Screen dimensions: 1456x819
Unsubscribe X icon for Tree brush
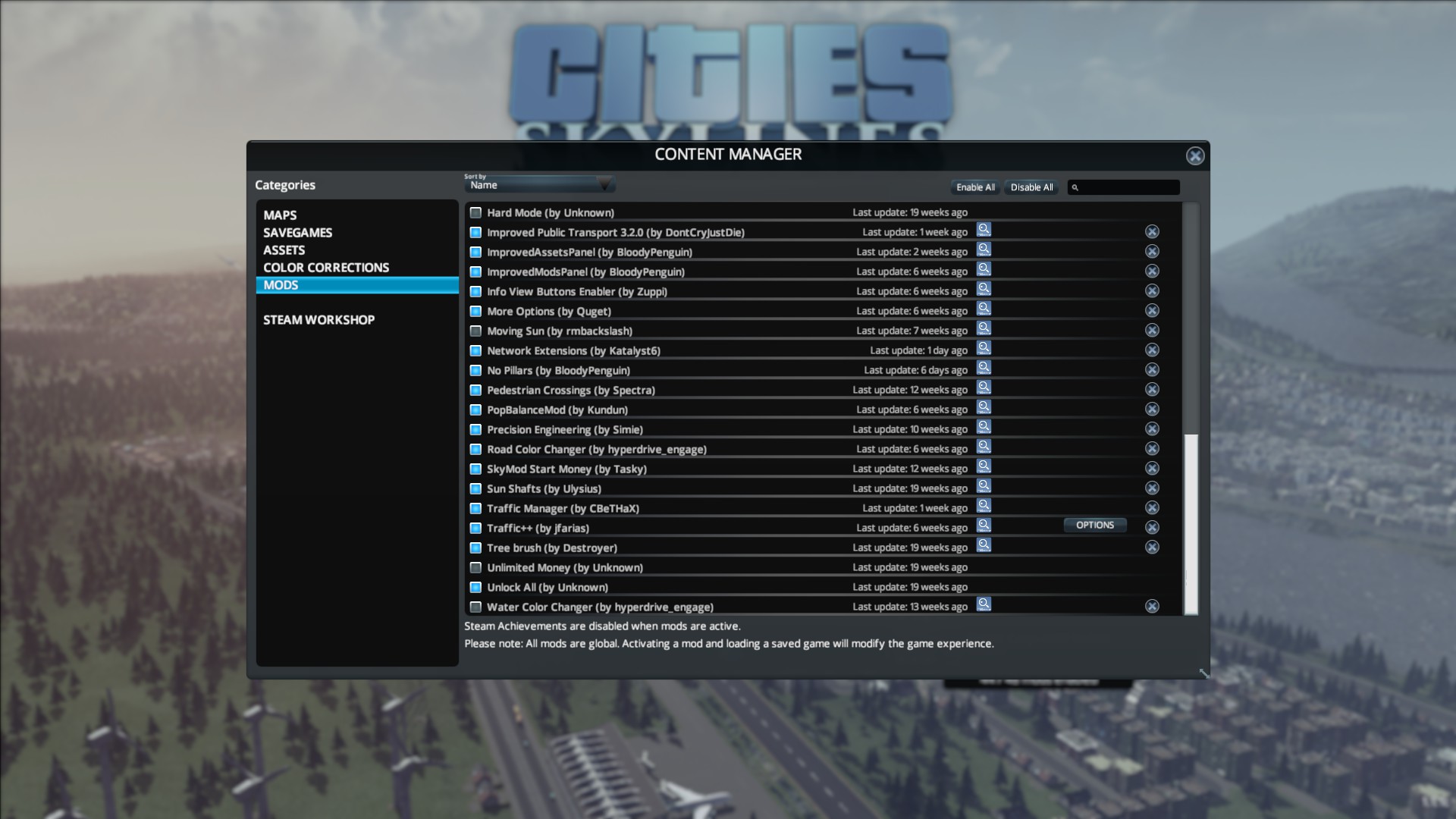coord(1152,548)
